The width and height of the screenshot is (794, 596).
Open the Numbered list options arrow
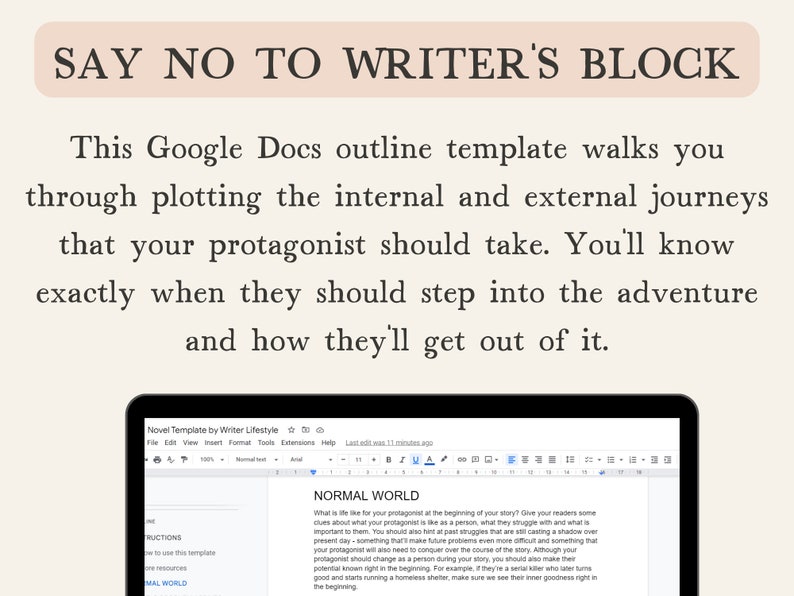click(x=643, y=460)
